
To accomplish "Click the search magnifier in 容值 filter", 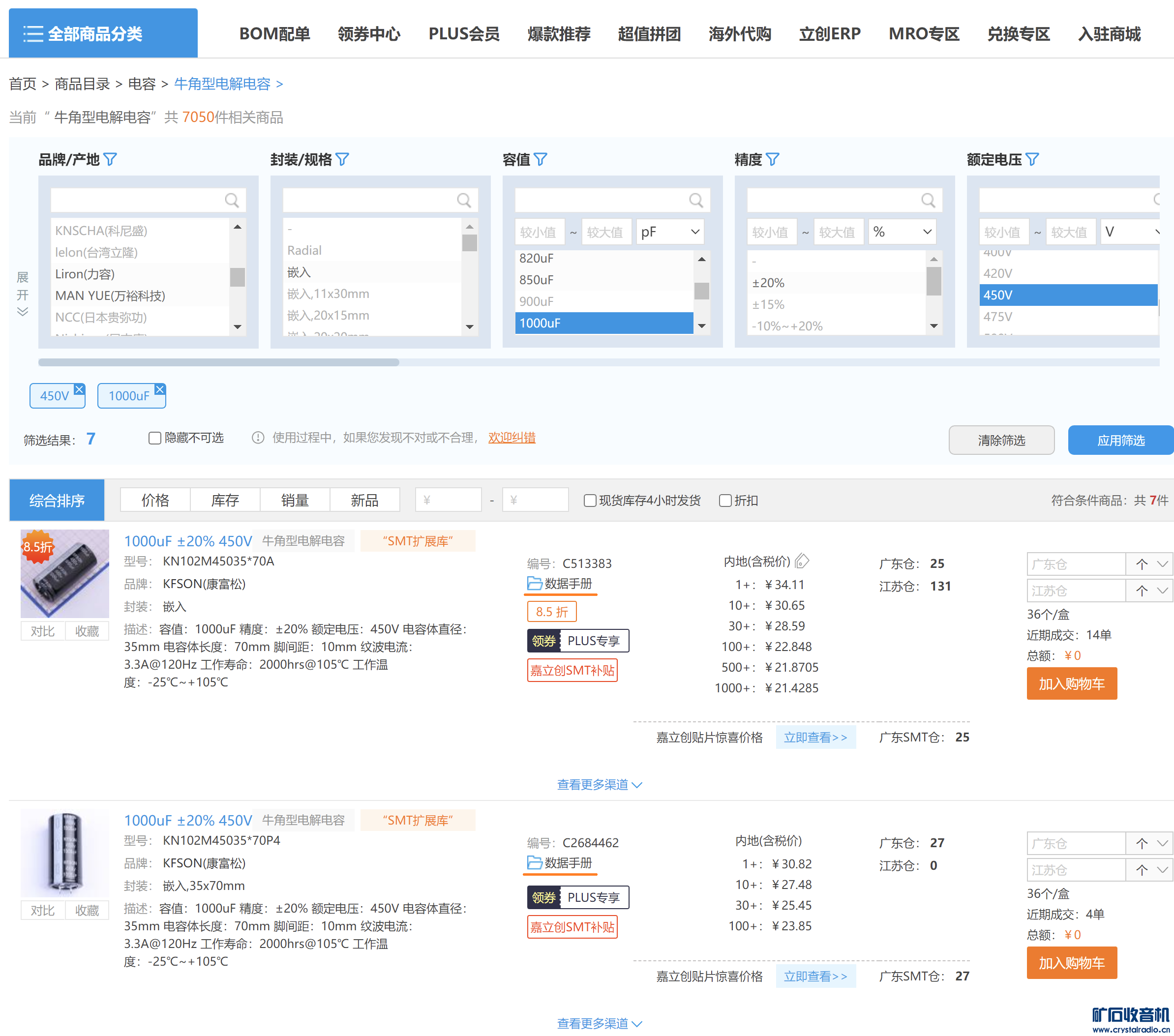I will coord(695,200).
